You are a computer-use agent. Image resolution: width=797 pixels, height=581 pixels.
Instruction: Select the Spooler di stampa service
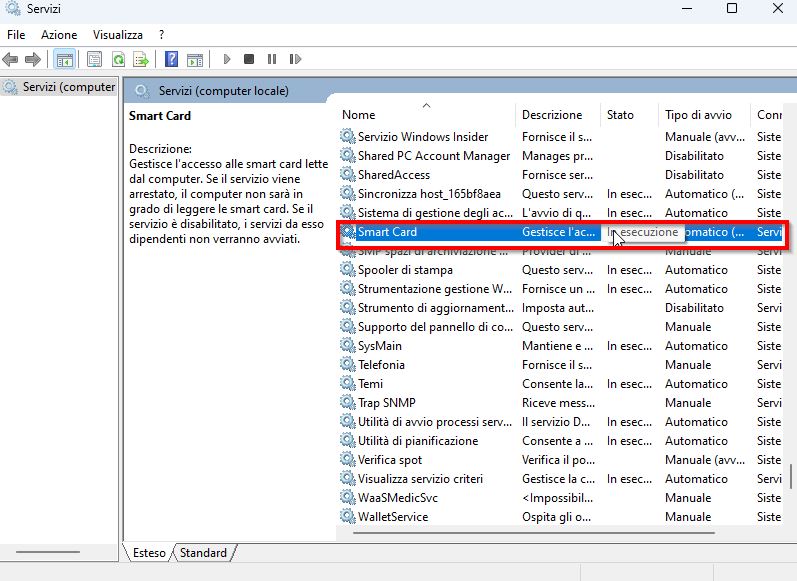[405, 270]
